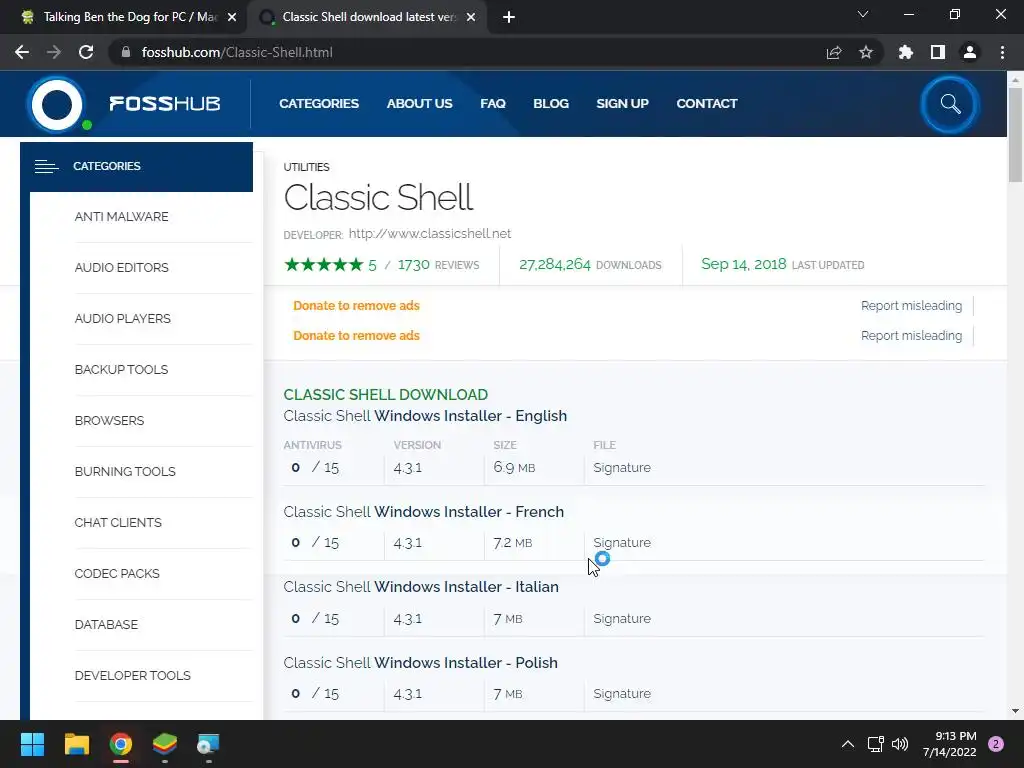Go to ABOUT US page
Viewport: 1024px width, 768px height.
pyautogui.click(x=419, y=104)
